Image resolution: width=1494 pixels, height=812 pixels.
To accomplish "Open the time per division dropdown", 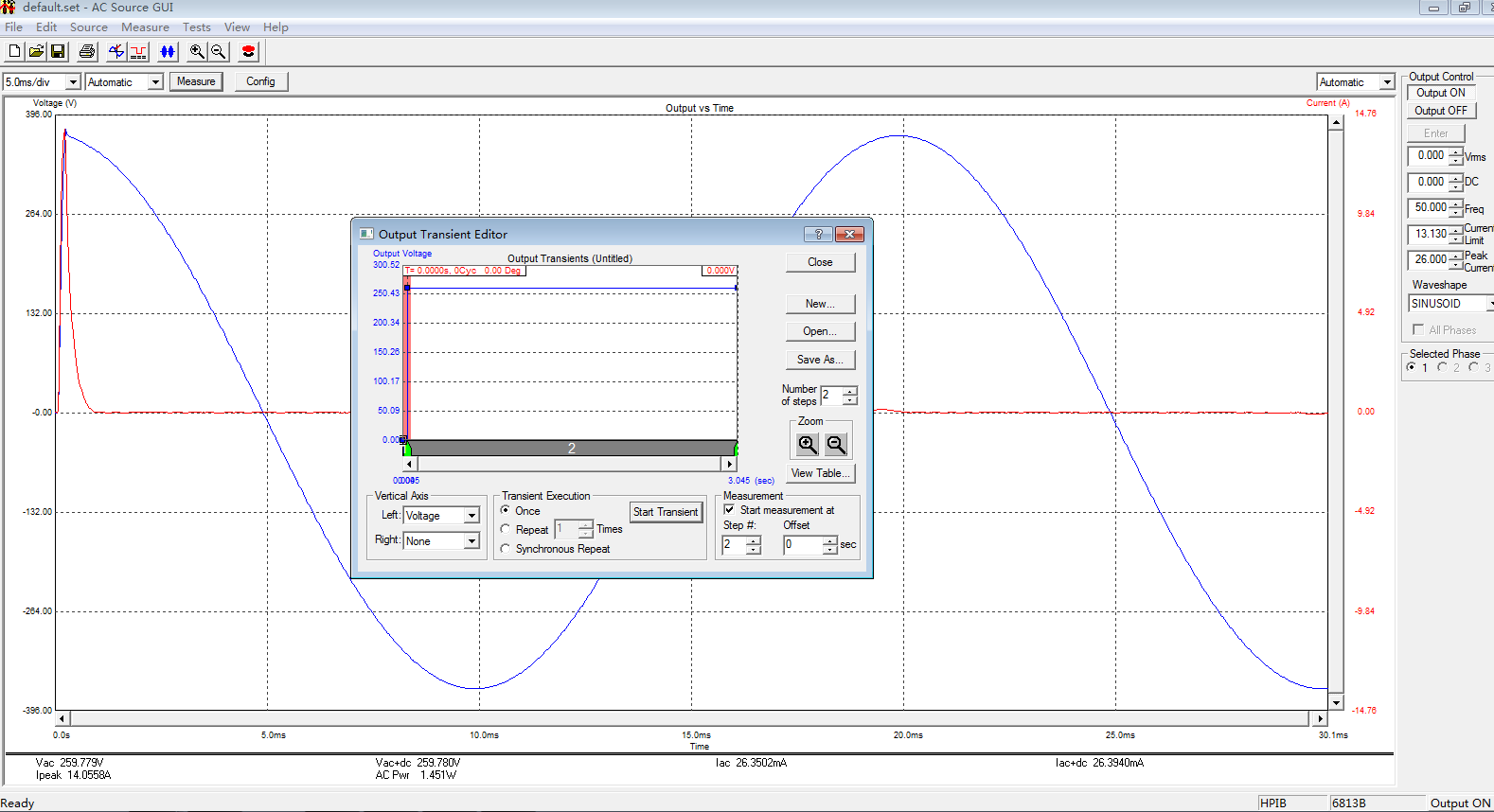I will point(73,82).
